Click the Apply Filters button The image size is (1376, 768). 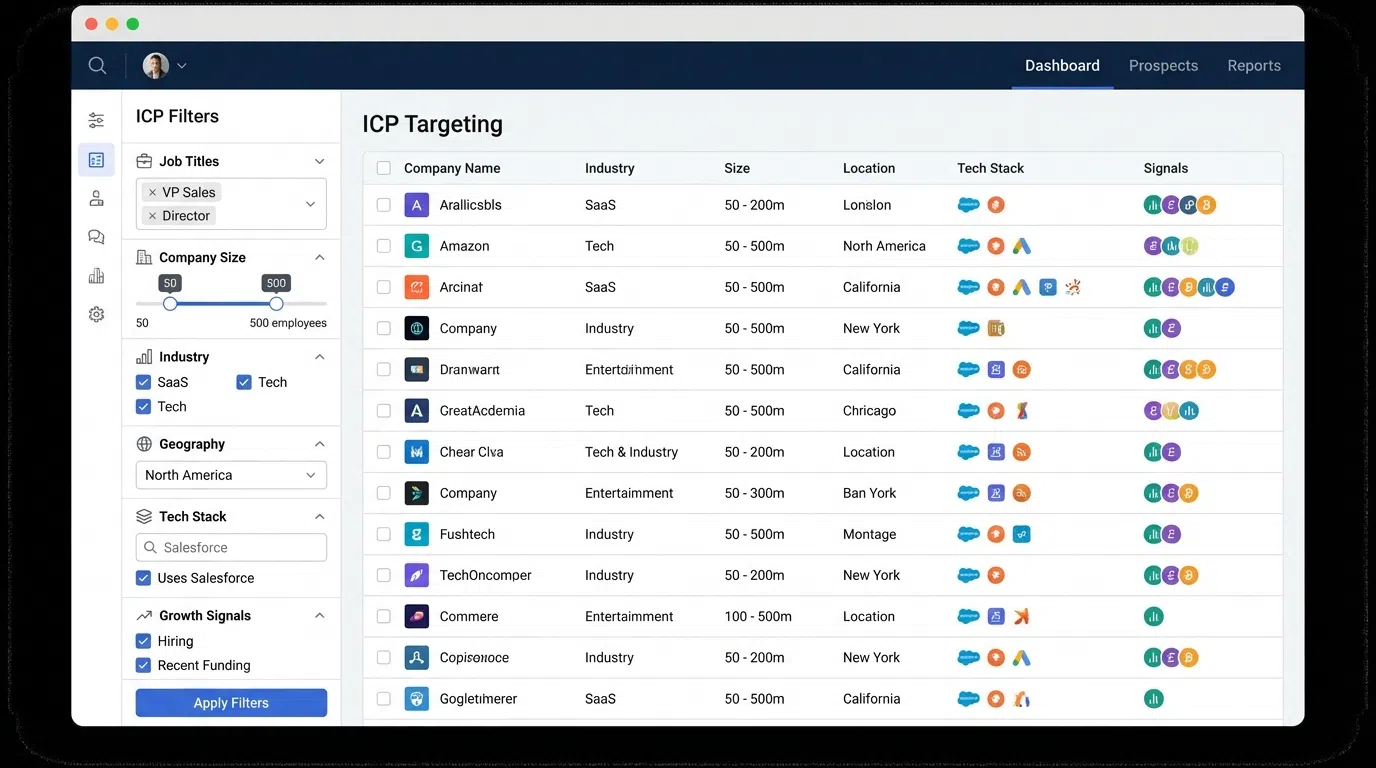pos(231,702)
